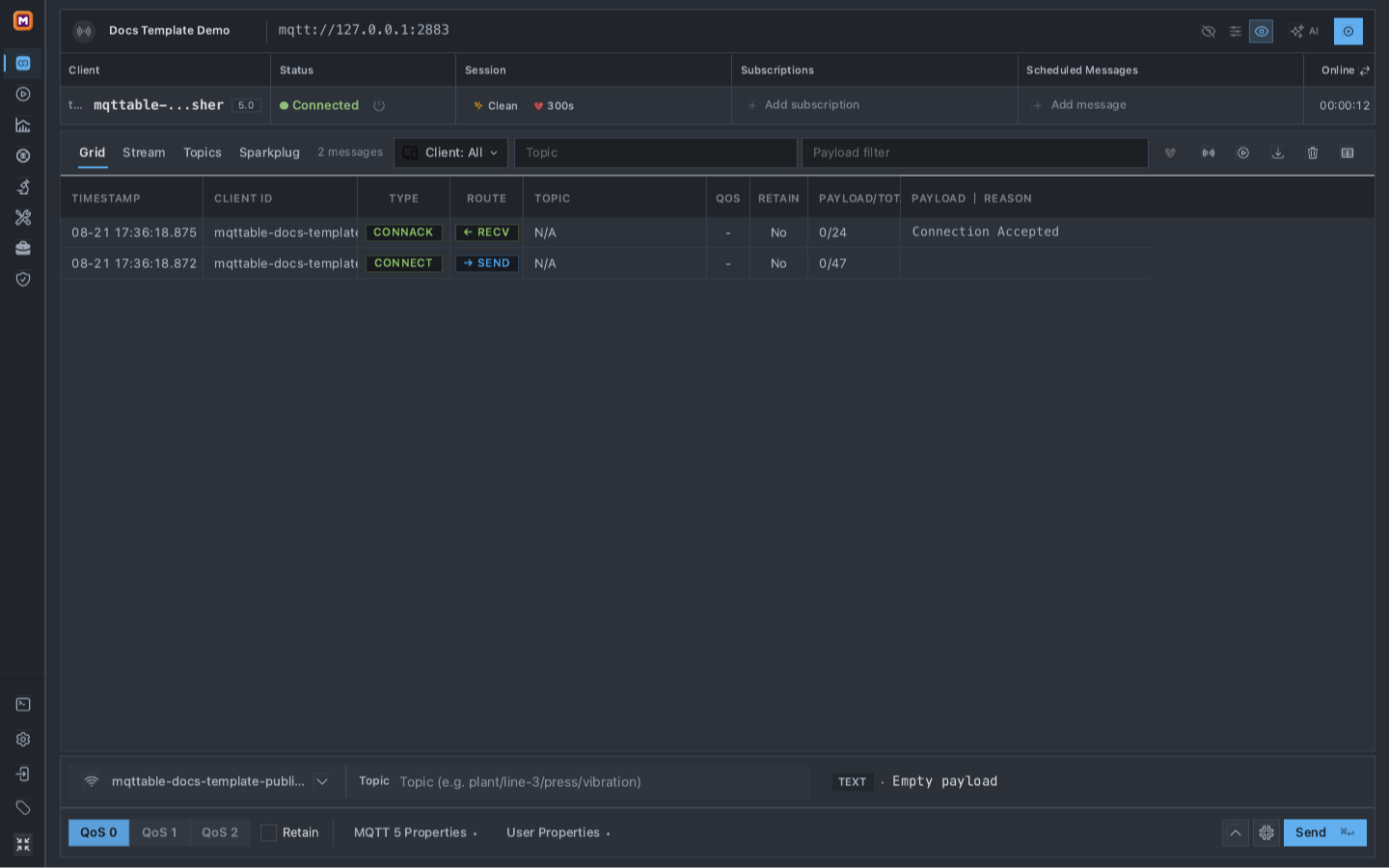The width and height of the screenshot is (1389, 868).
Task: Click the Send button
Action: point(1324,833)
